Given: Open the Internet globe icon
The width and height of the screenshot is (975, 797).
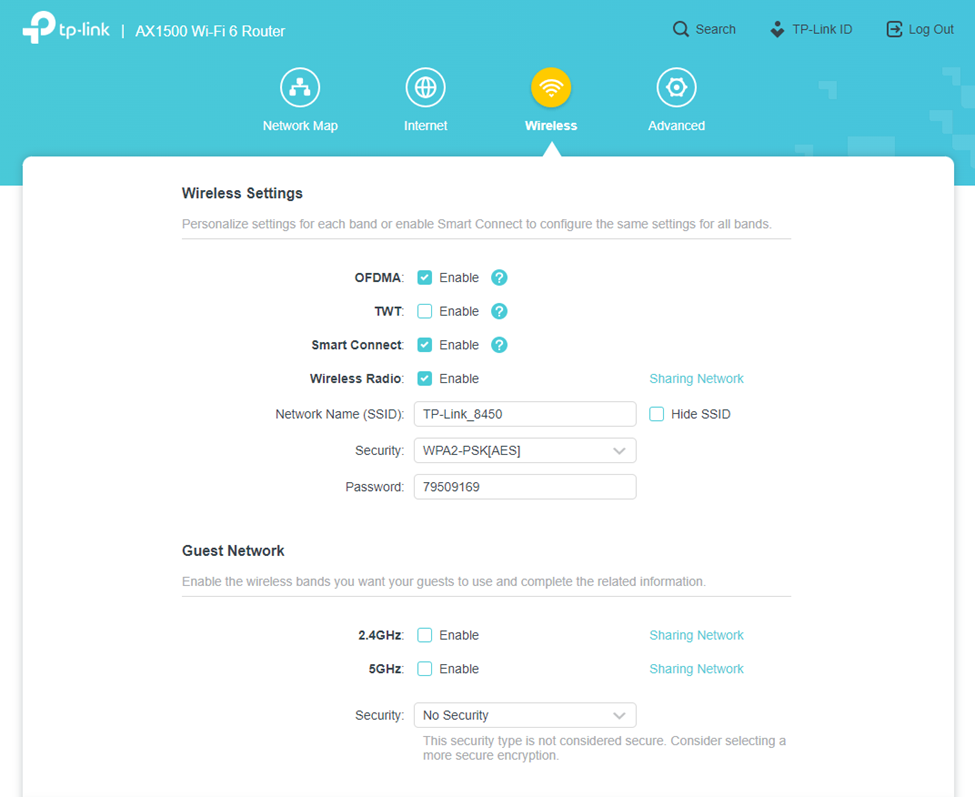Looking at the screenshot, I should point(425,88).
